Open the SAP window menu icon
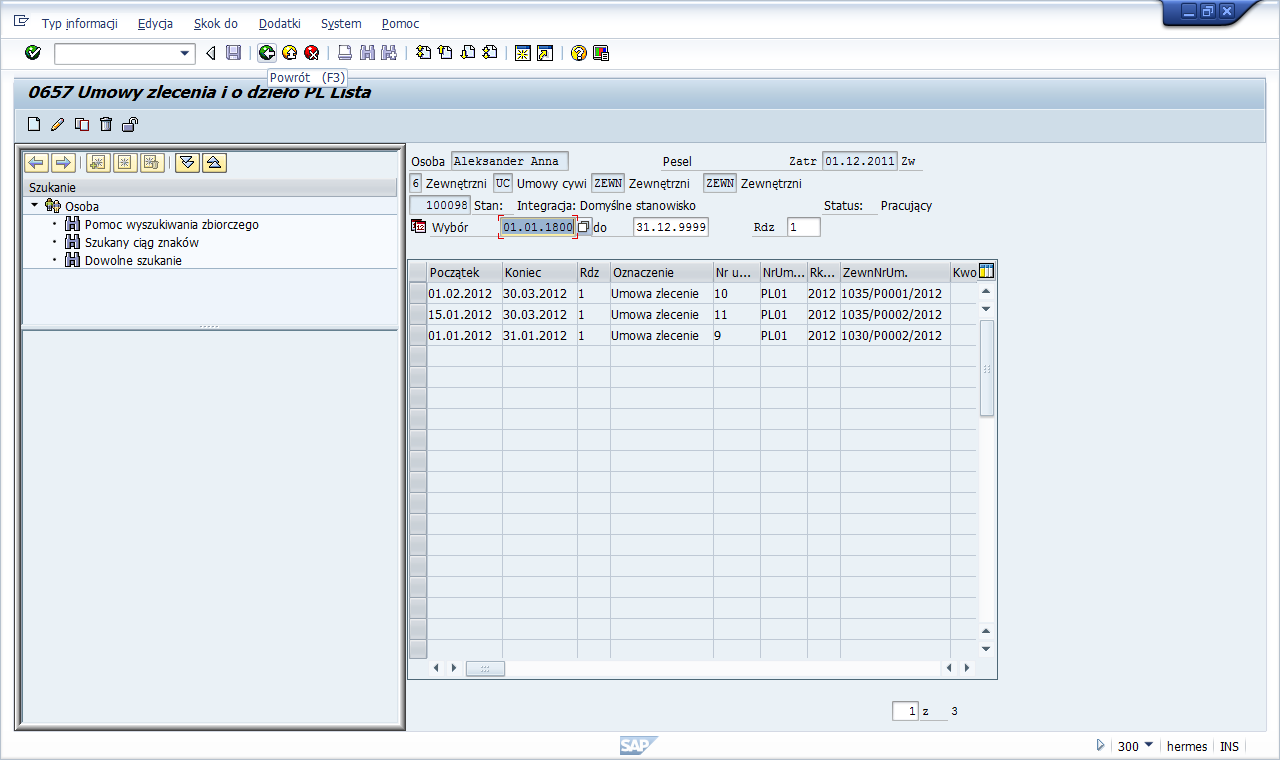Image resolution: width=1280 pixels, height=760 pixels. click(x=22, y=22)
